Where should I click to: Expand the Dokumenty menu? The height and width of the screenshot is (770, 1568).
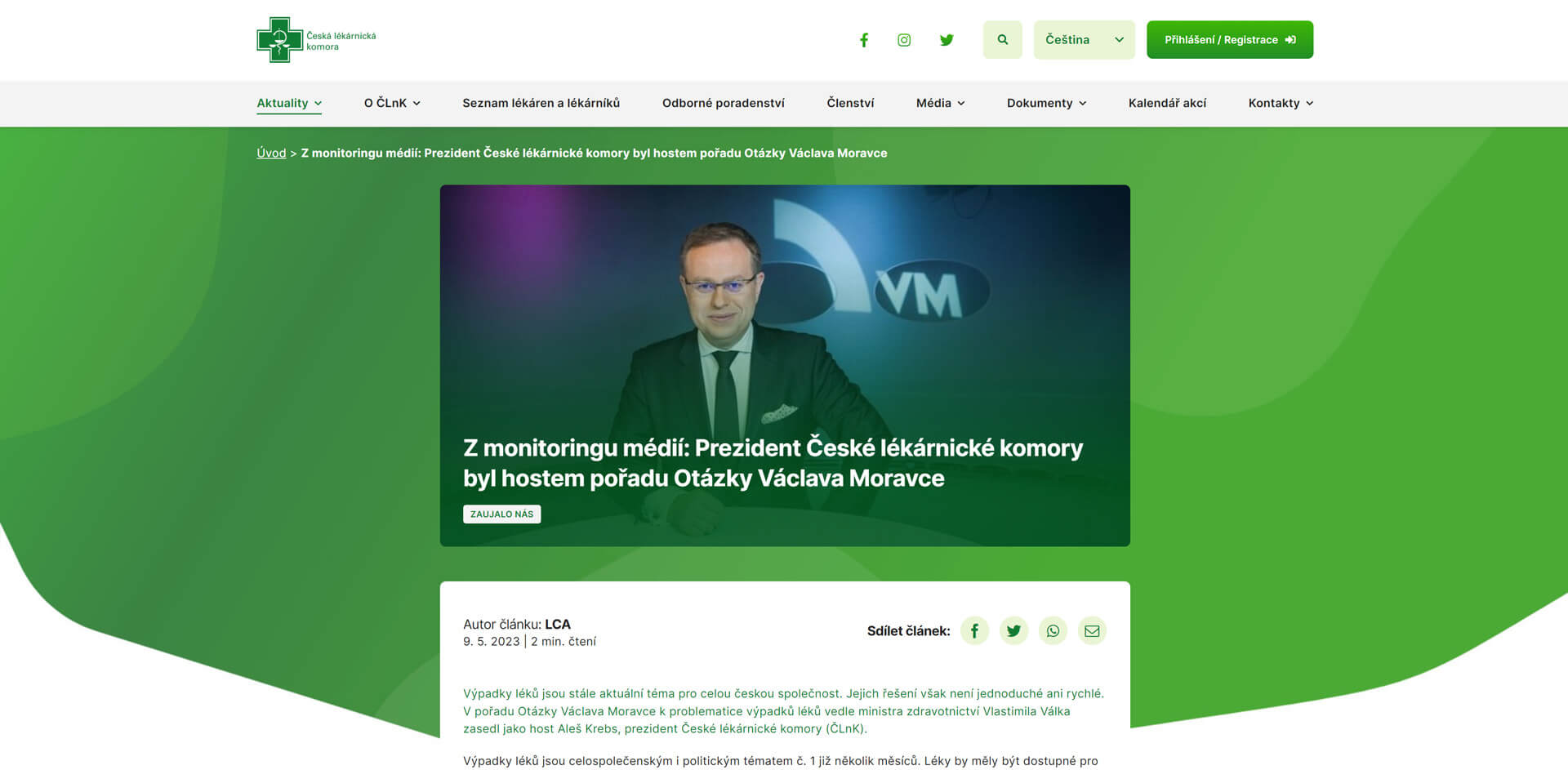coord(1046,103)
